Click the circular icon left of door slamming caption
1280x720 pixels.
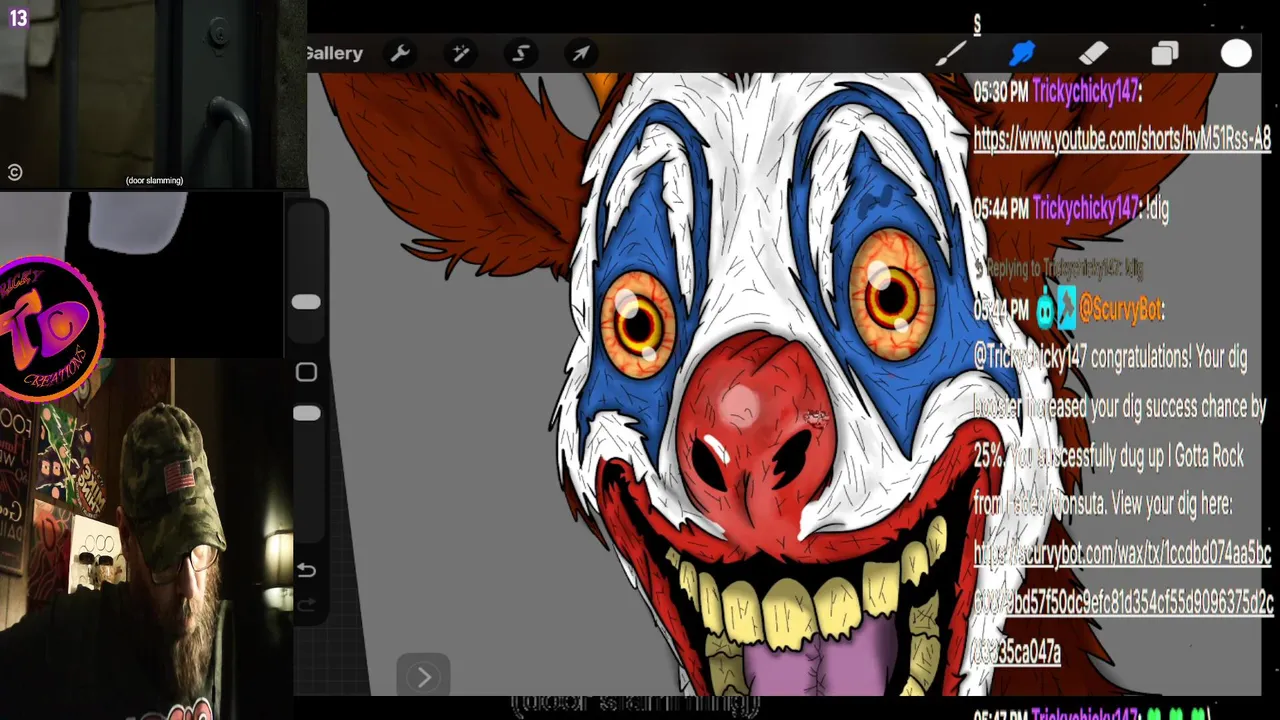(x=14, y=173)
